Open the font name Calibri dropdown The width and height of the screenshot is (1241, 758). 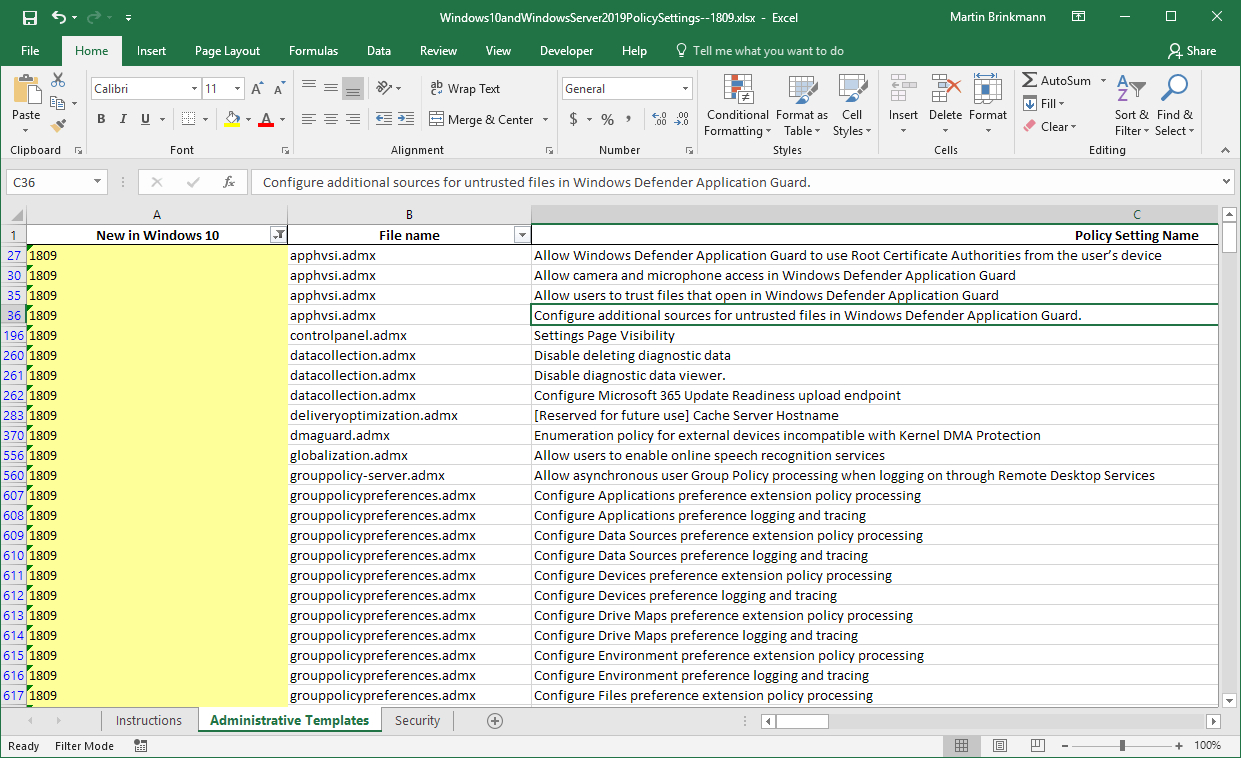194,89
